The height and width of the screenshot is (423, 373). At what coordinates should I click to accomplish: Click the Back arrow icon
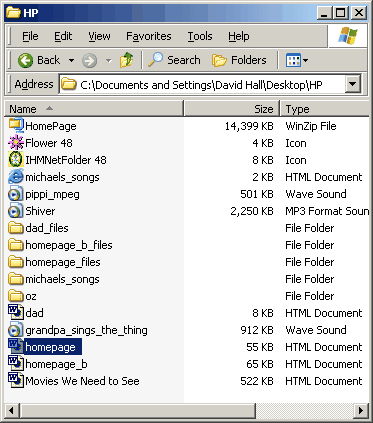26,61
